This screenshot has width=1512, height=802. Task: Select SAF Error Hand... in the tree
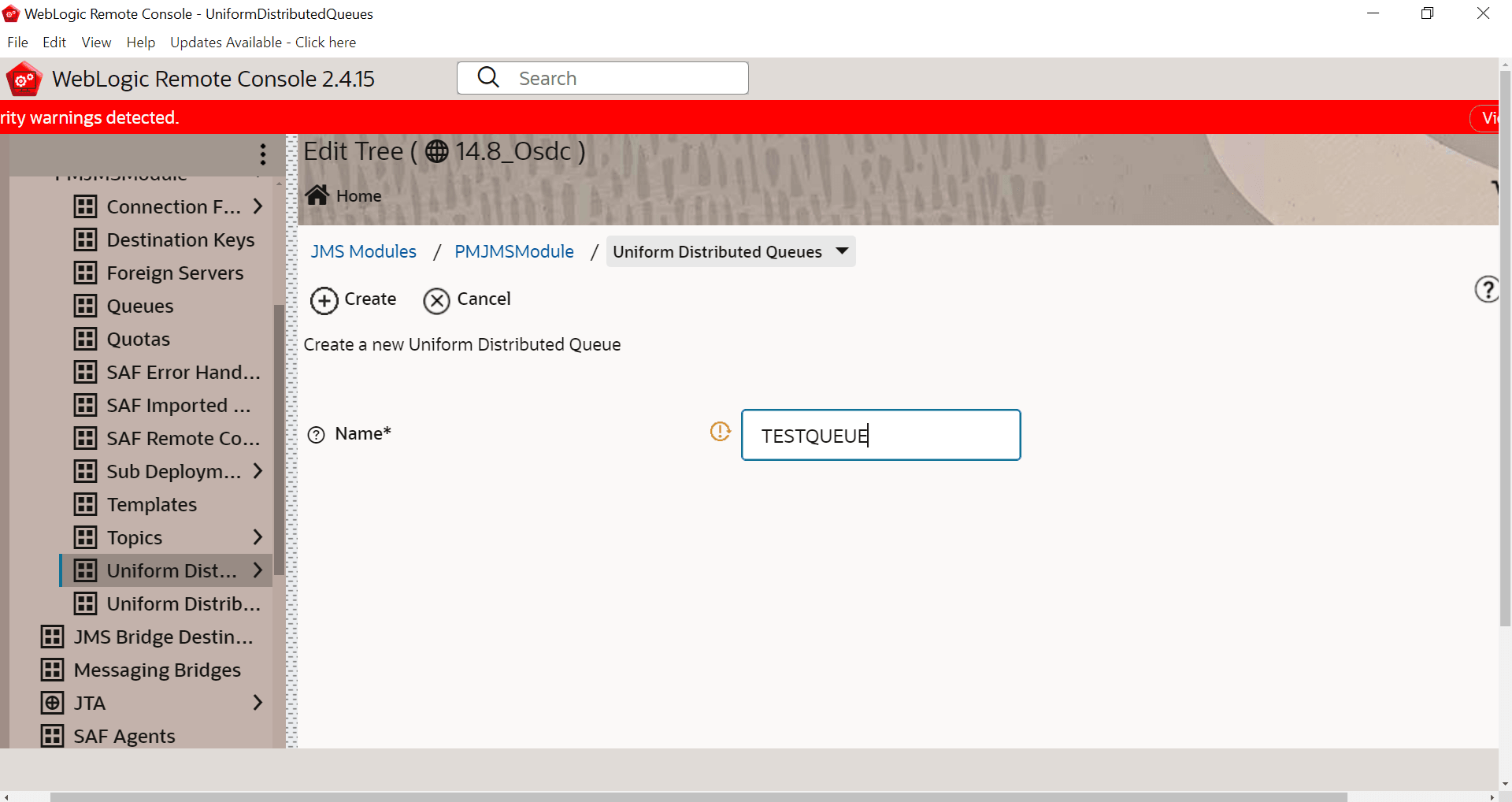click(x=183, y=372)
